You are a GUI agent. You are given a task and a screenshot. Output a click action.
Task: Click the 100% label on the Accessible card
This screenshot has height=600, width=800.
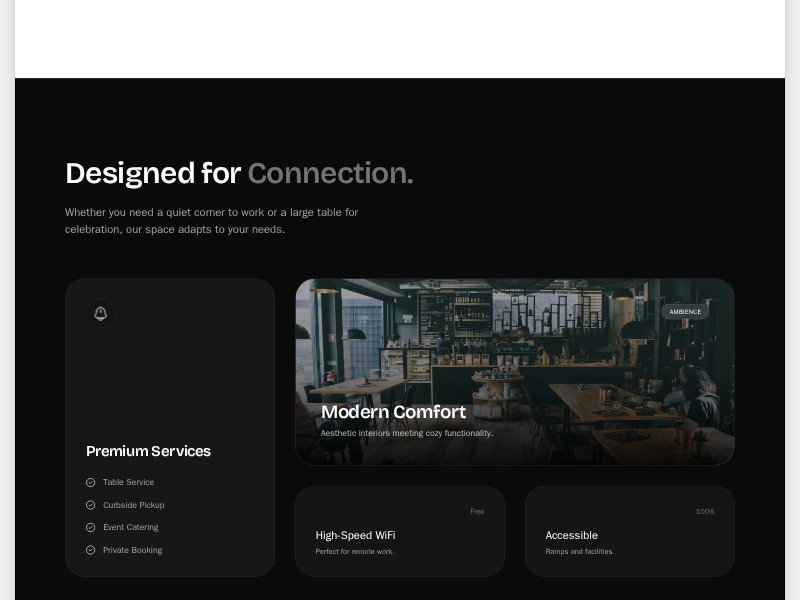(x=705, y=511)
